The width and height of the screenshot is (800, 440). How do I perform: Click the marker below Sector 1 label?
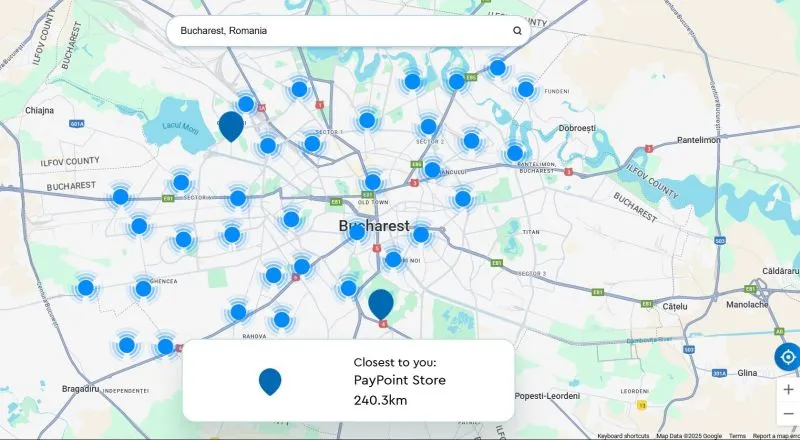pos(312,144)
